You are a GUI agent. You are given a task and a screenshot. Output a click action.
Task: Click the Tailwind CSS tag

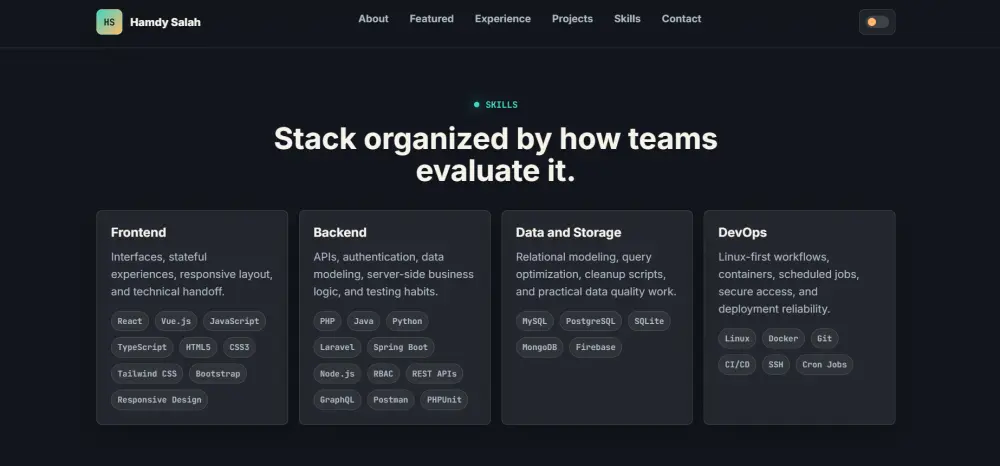[147, 373]
